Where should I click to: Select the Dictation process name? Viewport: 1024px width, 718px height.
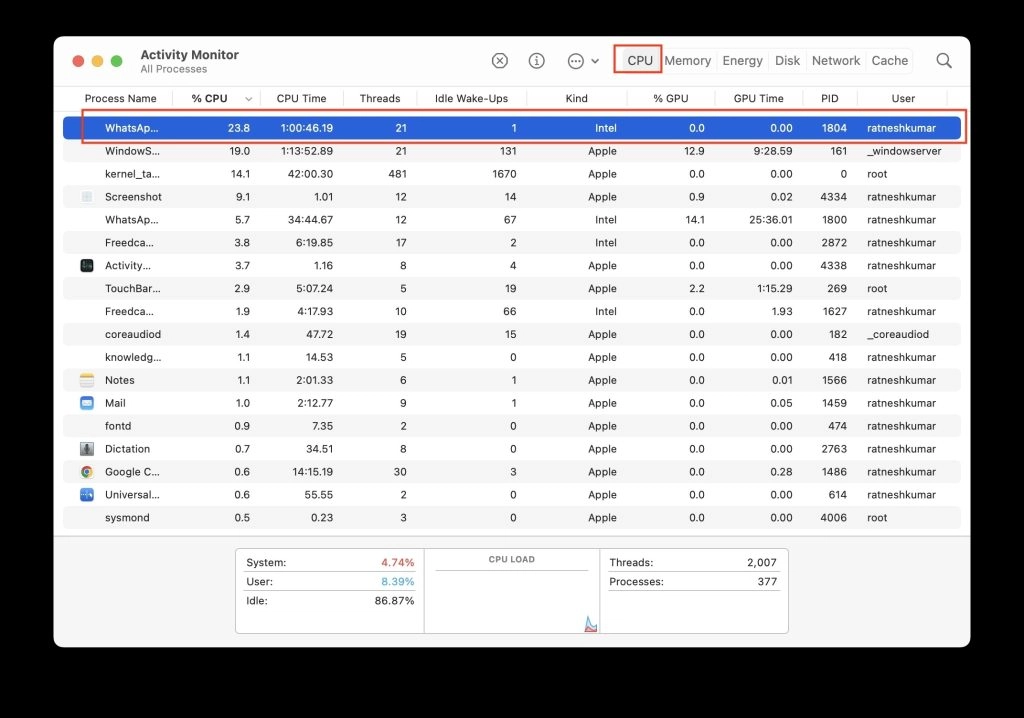click(127, 449)
